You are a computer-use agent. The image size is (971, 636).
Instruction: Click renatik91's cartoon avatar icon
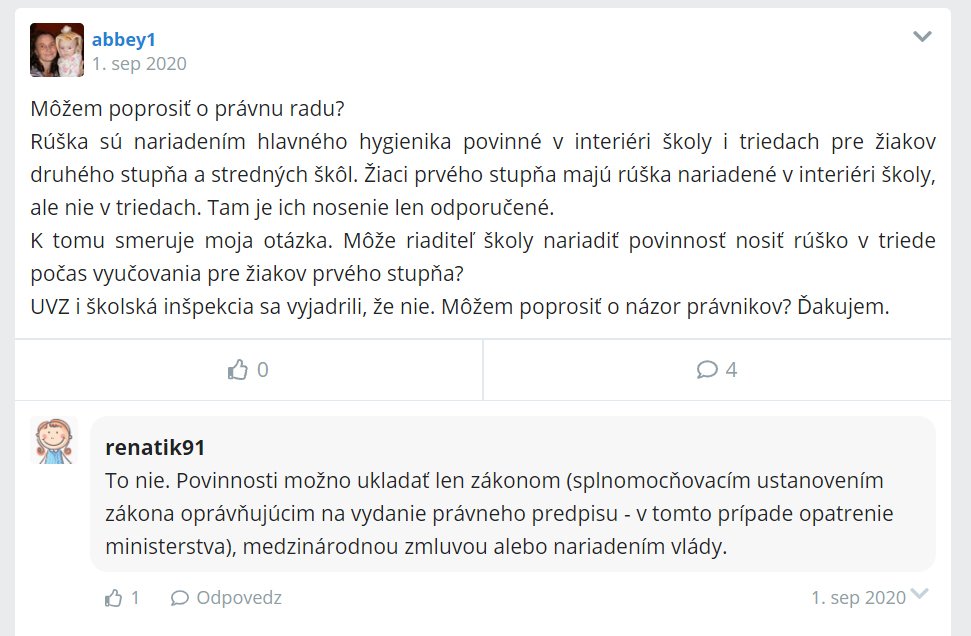(x=53, y=441)
